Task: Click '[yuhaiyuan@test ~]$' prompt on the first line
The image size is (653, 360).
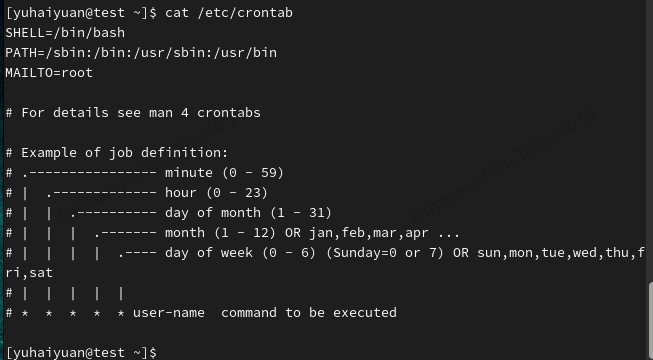Action: tap(82, 13)
